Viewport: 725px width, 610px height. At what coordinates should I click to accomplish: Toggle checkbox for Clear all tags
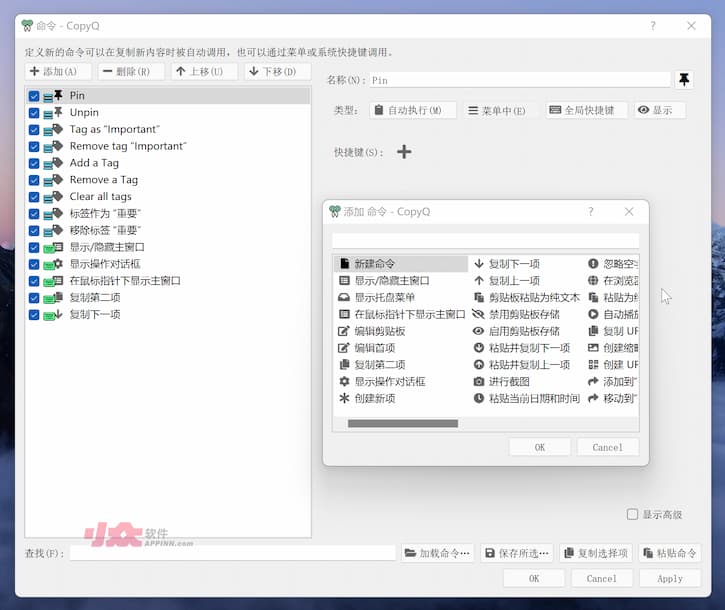click(34, 197)
